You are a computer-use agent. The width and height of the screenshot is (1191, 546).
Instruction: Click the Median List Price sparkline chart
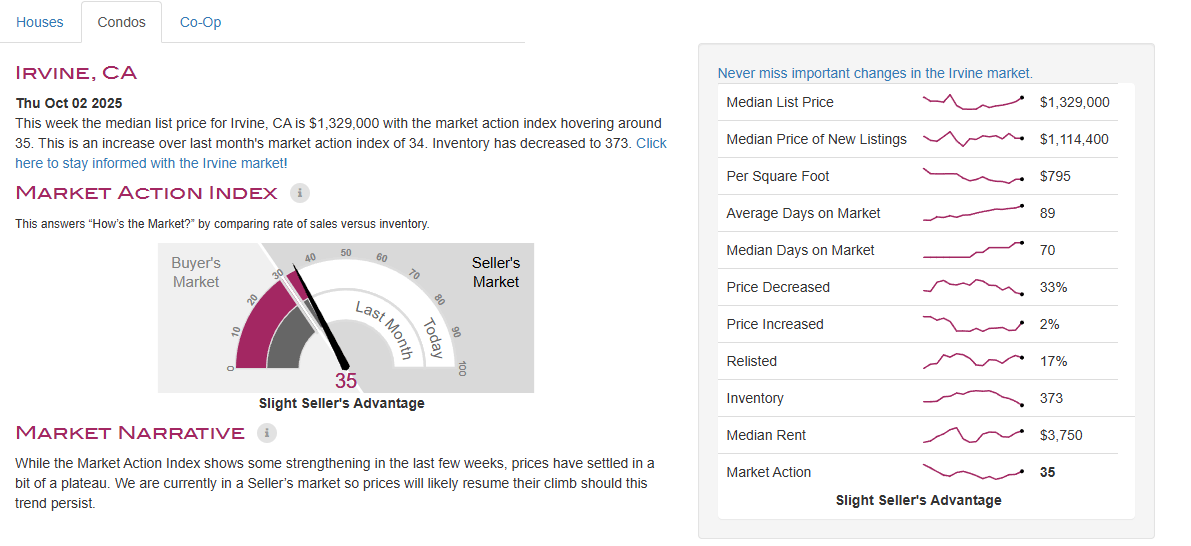(x=972, y=101)
